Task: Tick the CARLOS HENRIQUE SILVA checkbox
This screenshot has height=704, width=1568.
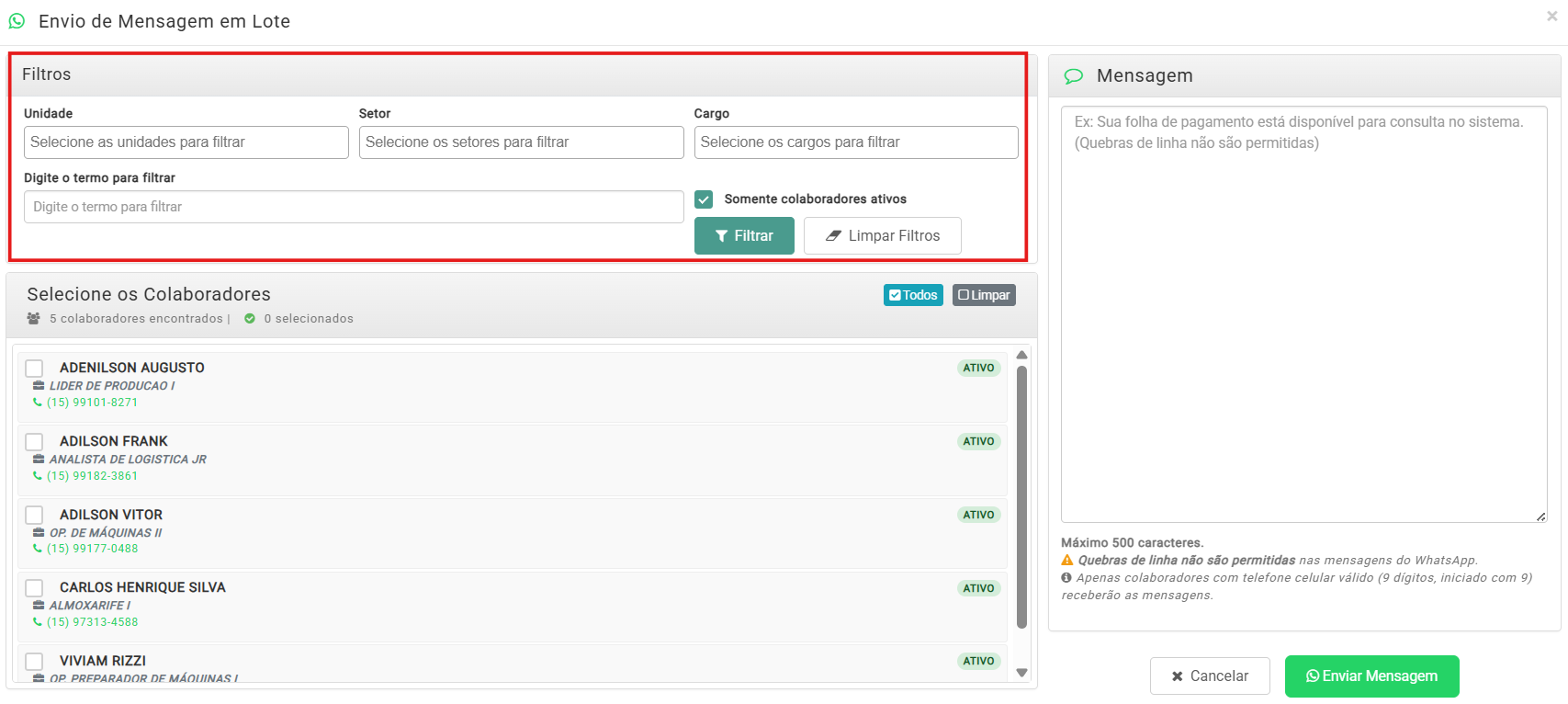Action: coord(34,588)
